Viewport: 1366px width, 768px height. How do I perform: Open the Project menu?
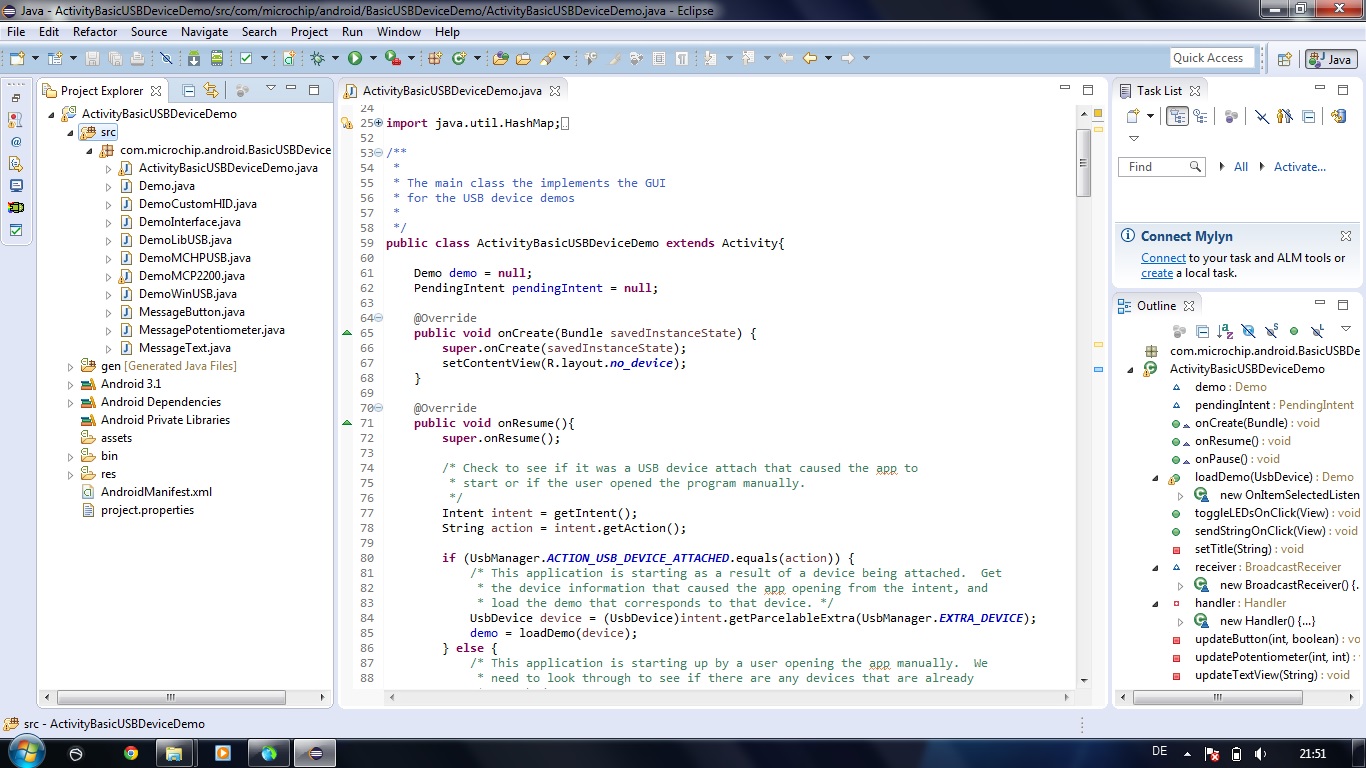309,32
